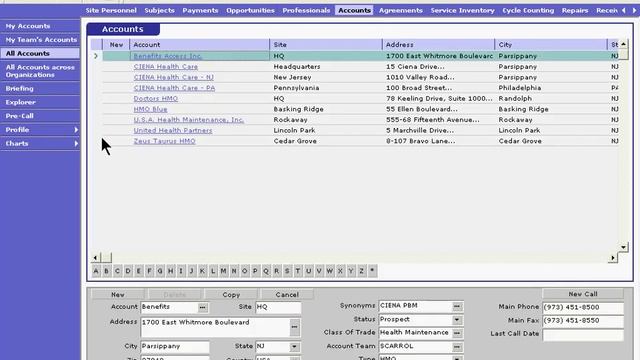
Task: Select the Accounts tab
Action: tap(354, 10)
